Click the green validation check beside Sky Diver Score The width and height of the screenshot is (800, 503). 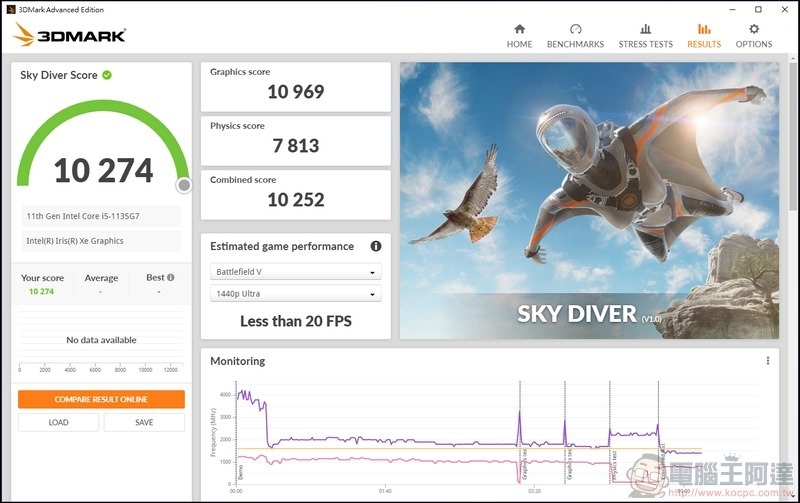(107, 75)
